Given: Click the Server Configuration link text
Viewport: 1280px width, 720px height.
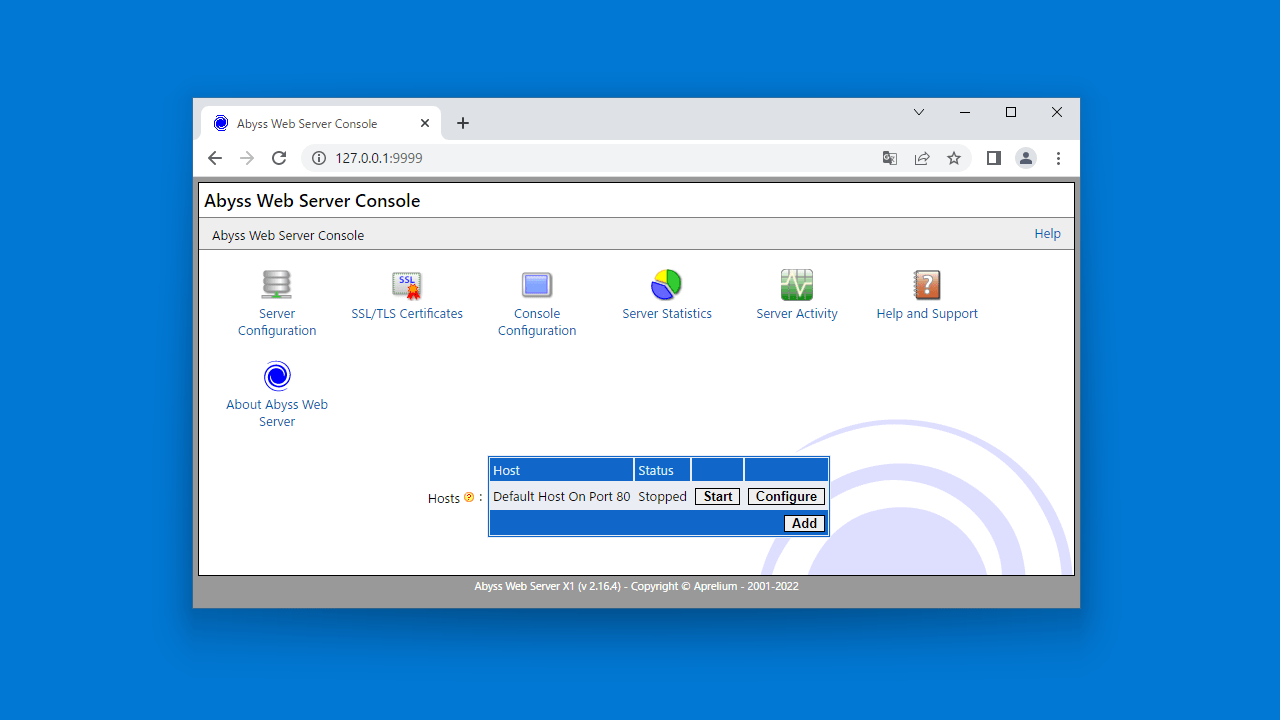Looking at the screenshot, I should click(277, 322).
